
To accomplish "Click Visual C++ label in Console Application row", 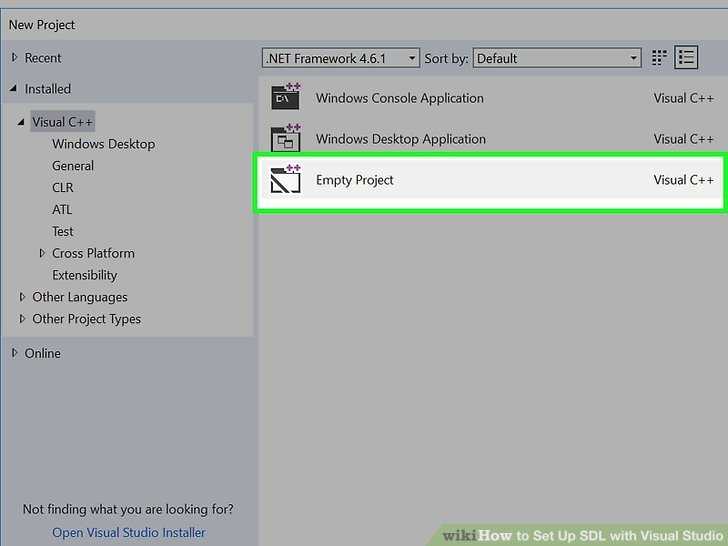I will point(683,98).
